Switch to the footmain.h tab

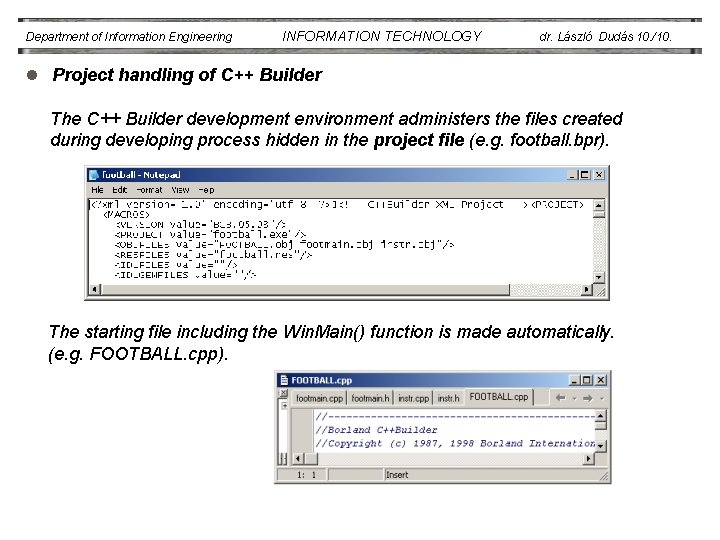click(370, 398)
